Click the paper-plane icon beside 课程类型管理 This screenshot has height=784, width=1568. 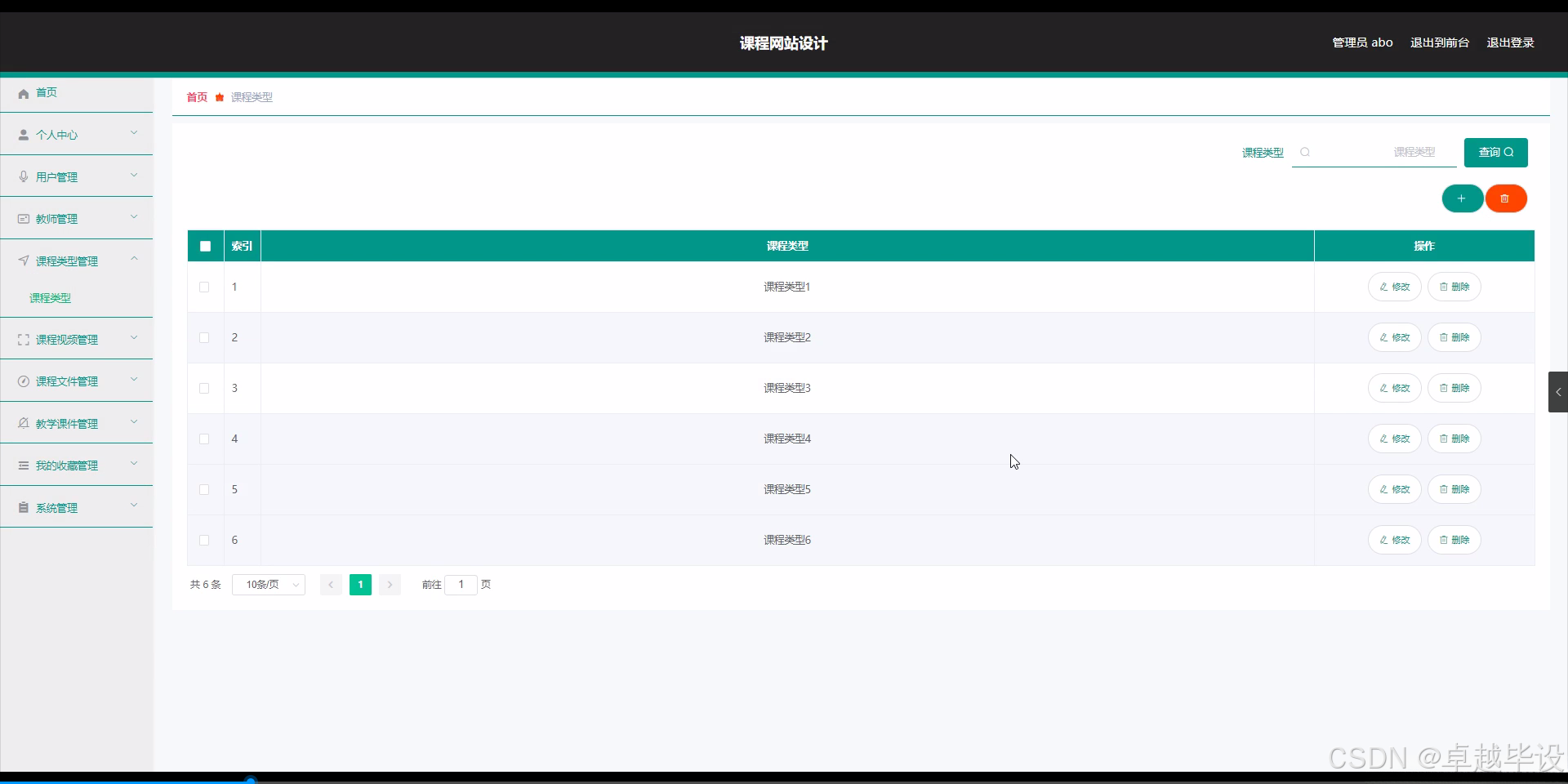(24, 261)
